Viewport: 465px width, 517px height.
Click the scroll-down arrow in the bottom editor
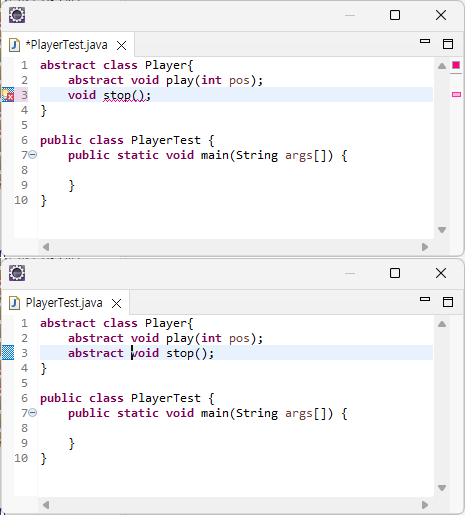(x=442, y=488)
